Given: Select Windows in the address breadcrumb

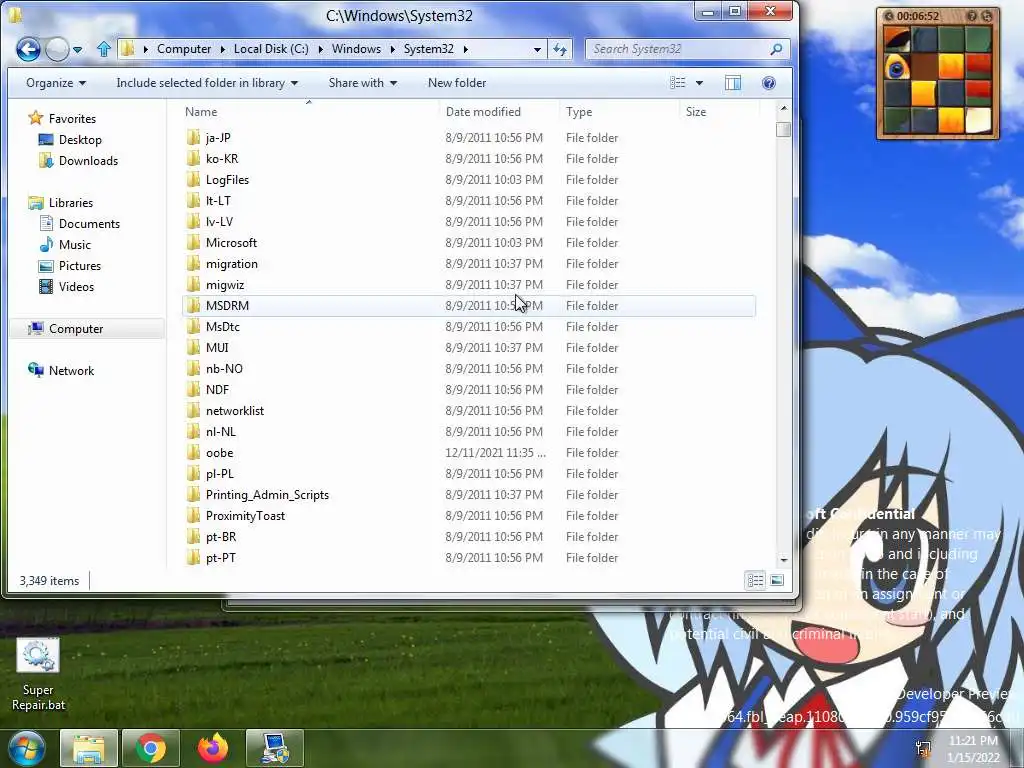Looking at the screenshot, I should (x=356, y=49).
